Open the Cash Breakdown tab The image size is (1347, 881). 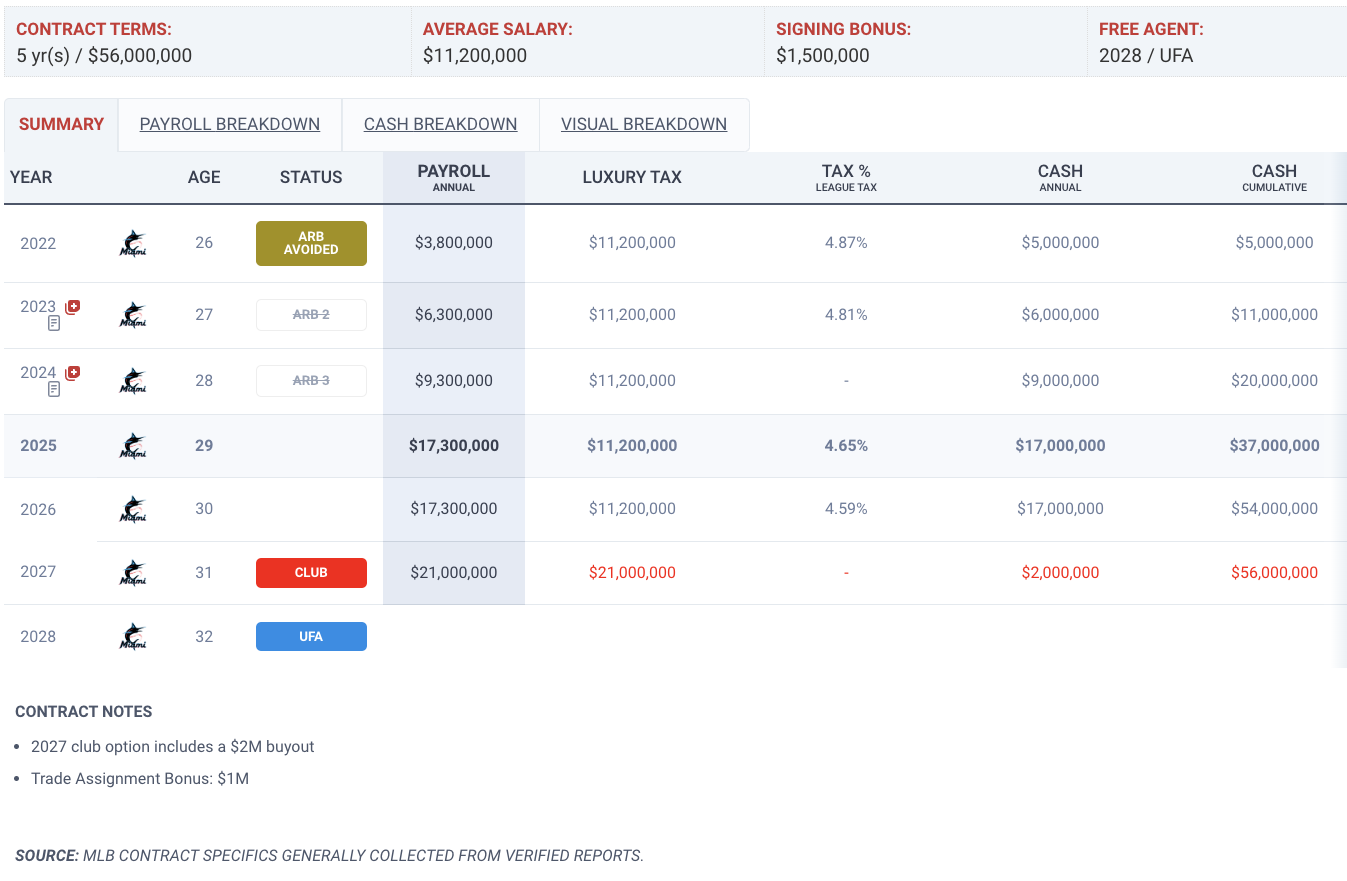coord(440,124)
